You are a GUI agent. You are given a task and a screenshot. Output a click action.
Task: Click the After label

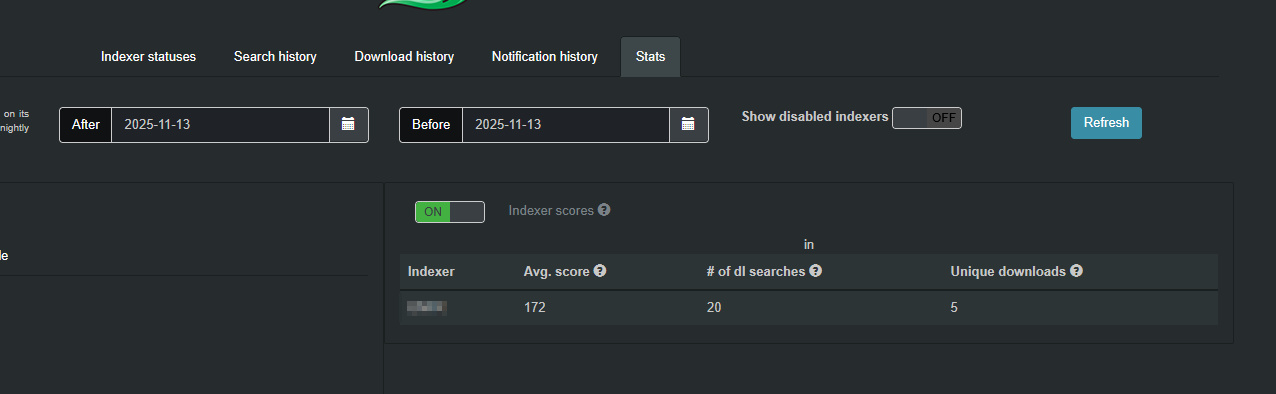click(x=86, y=125)
